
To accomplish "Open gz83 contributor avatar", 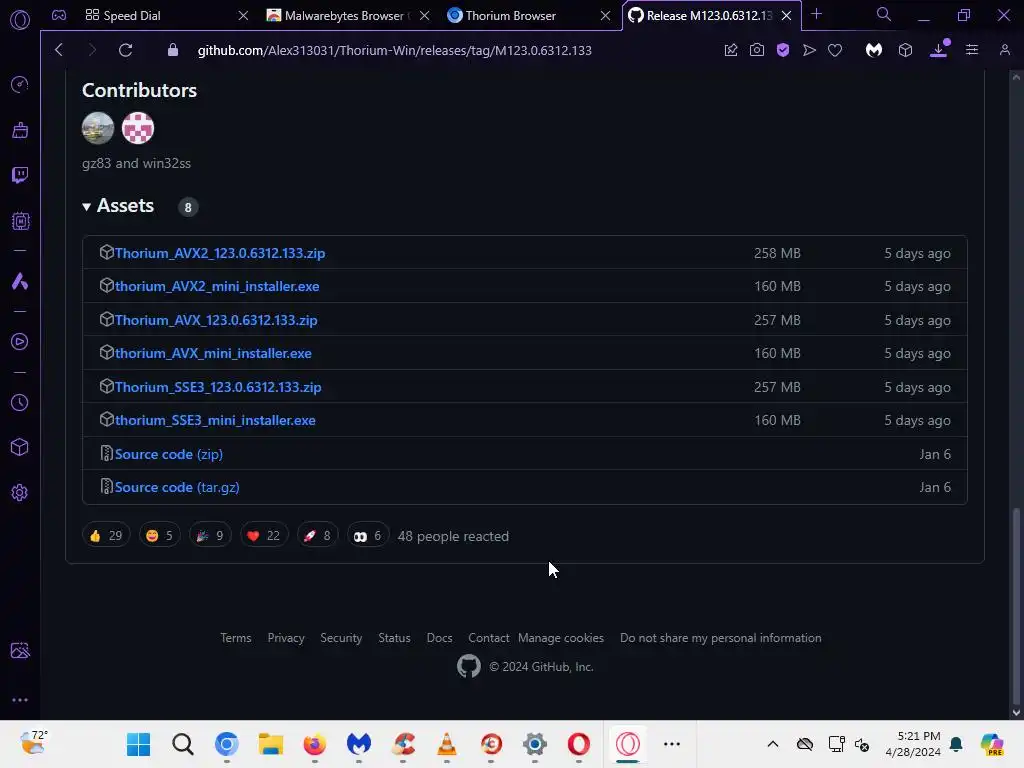I will pyautogui.click(x=98, y=127).
